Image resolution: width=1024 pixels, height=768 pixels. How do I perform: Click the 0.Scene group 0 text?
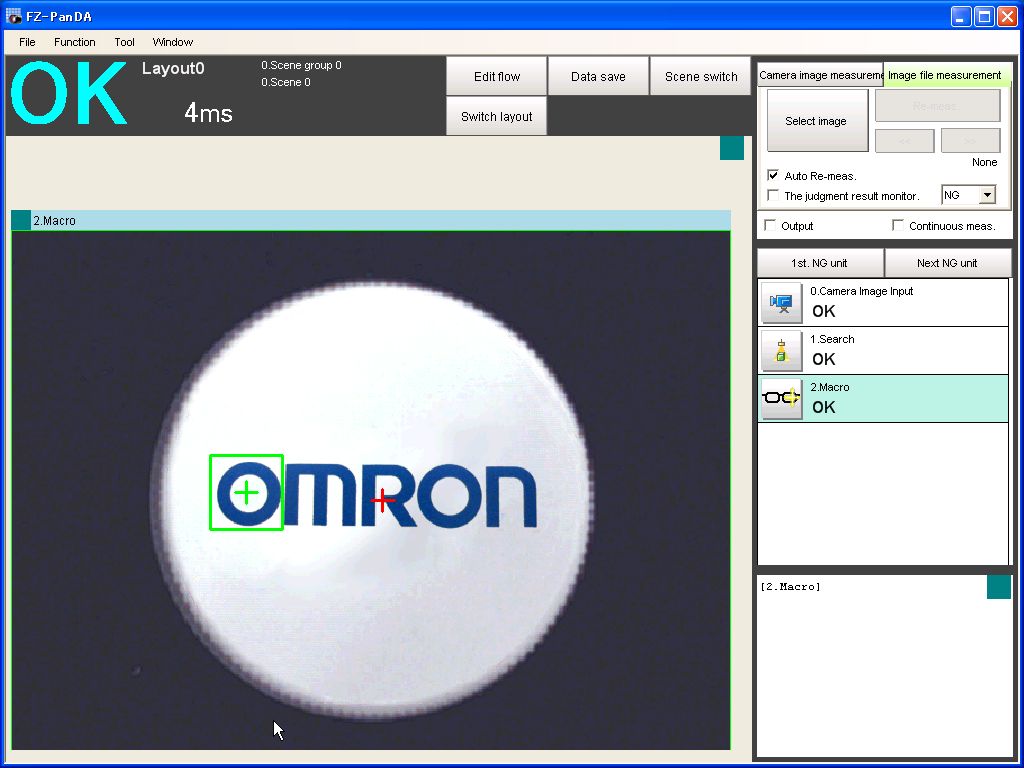tap(301, 65)
